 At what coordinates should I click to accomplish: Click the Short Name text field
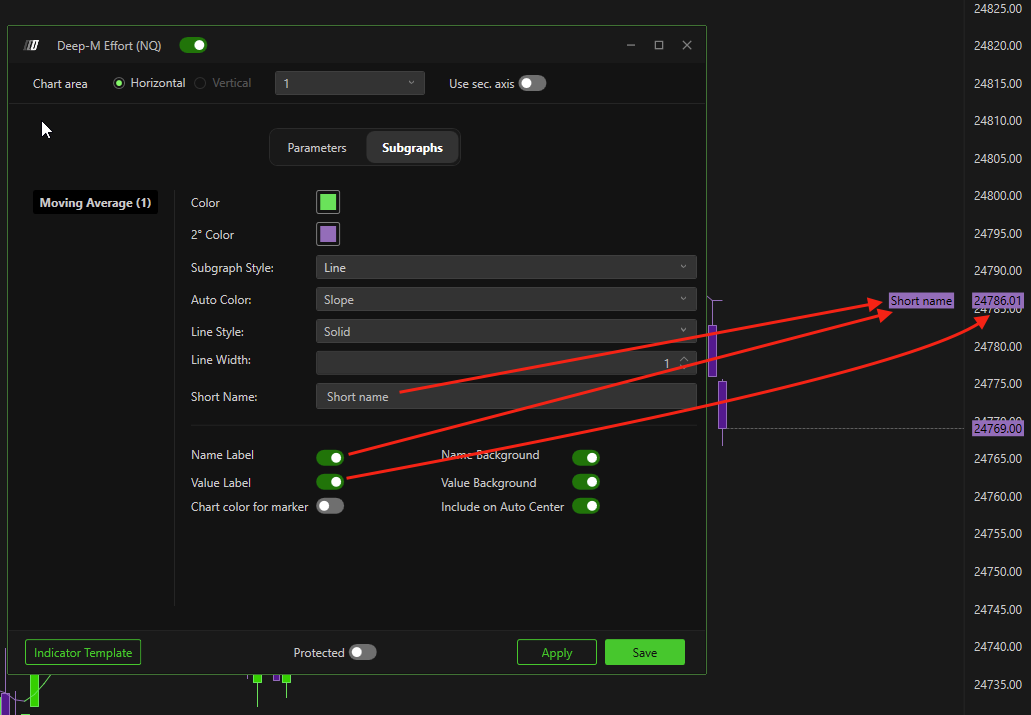click(505, 396)
